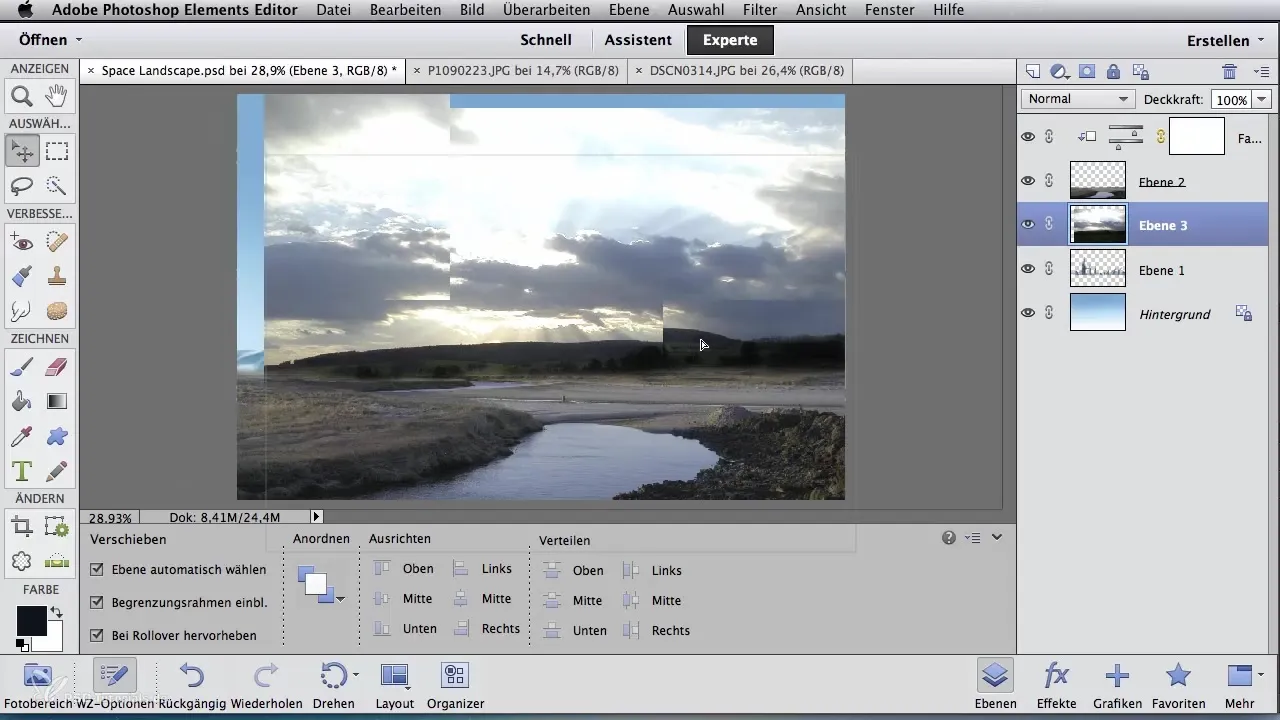Distribute layers with Verteilen Rechts
1280x720 pixels.
[x=657, y=630]
